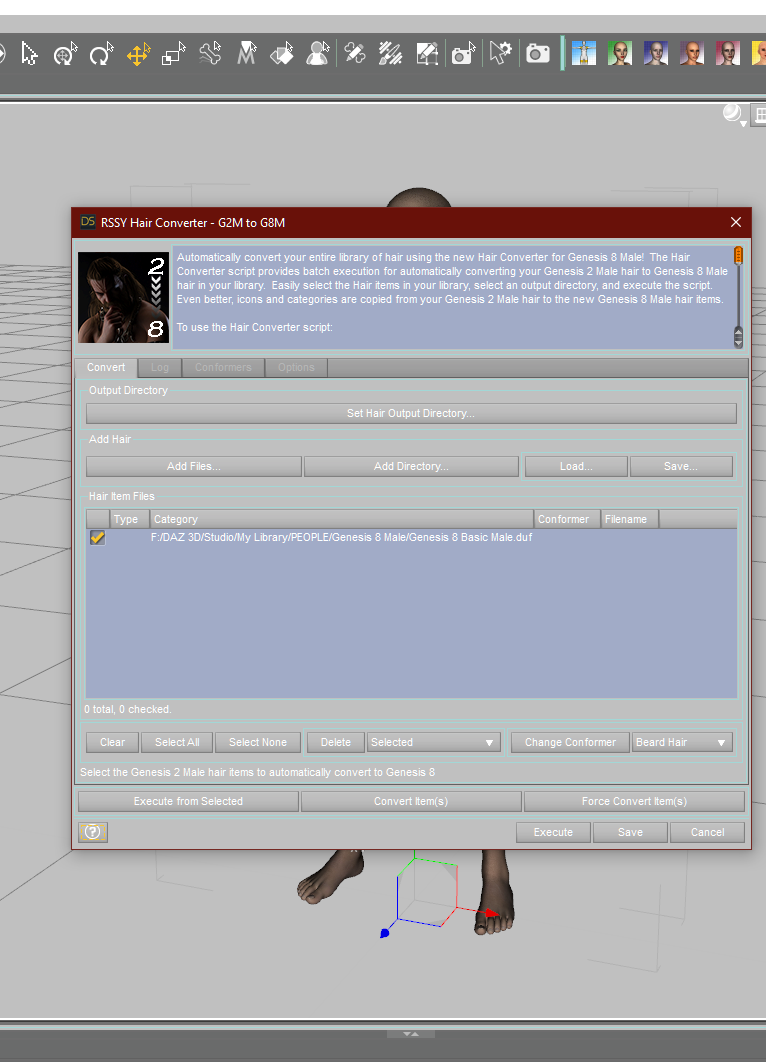Load the pink-background head figure icon
The width and height of the screenshot is (766, 1062).
point(727,54)
